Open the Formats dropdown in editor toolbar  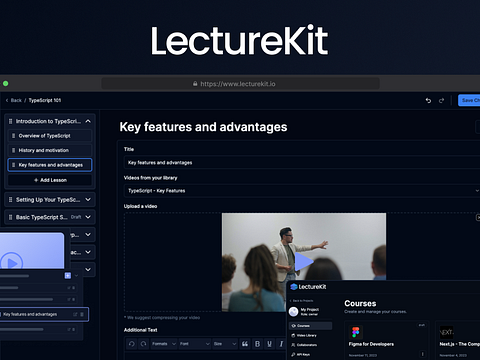coord(164,344)
